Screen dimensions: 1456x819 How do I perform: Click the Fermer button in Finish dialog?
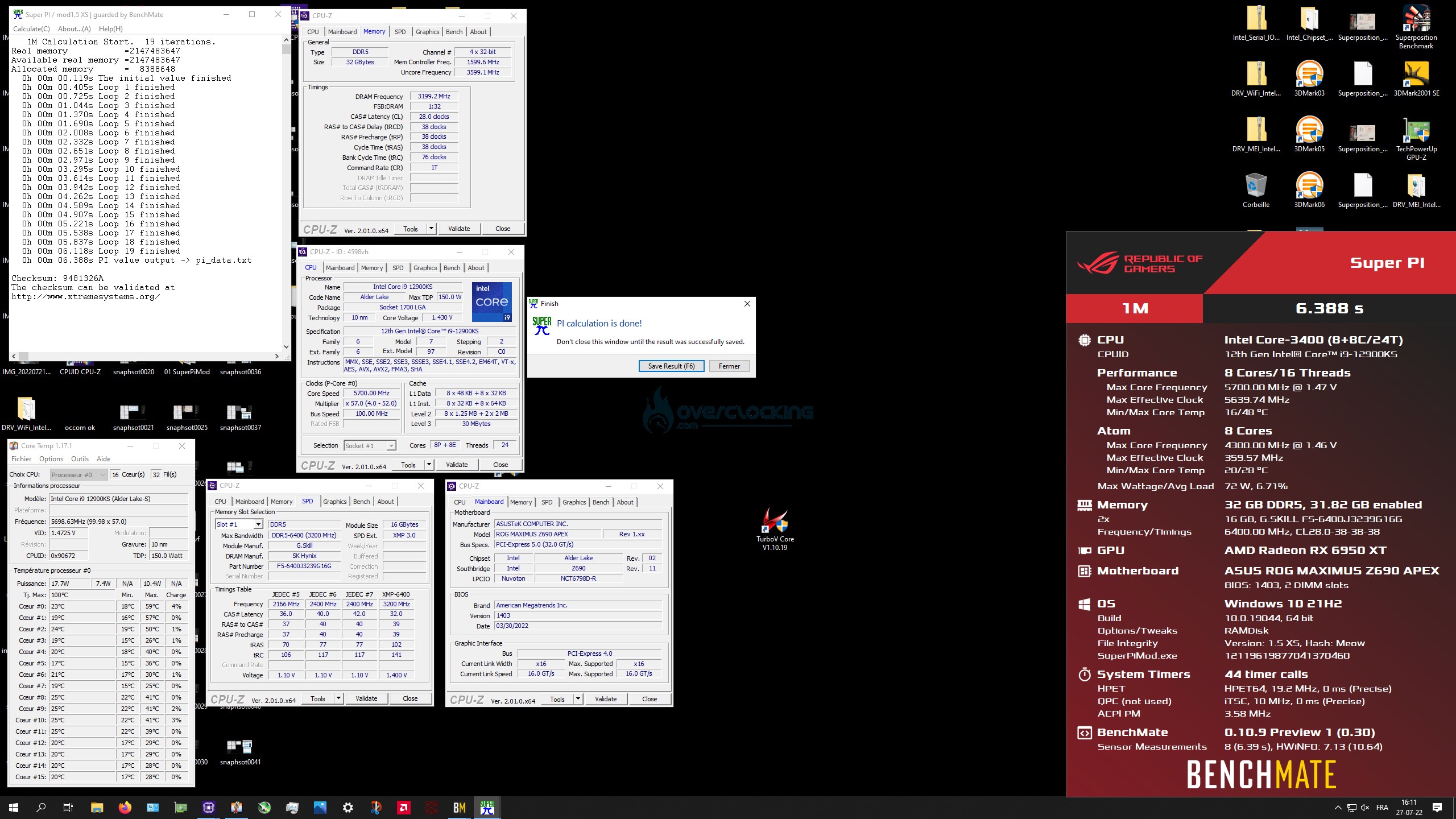click(729, 366)
